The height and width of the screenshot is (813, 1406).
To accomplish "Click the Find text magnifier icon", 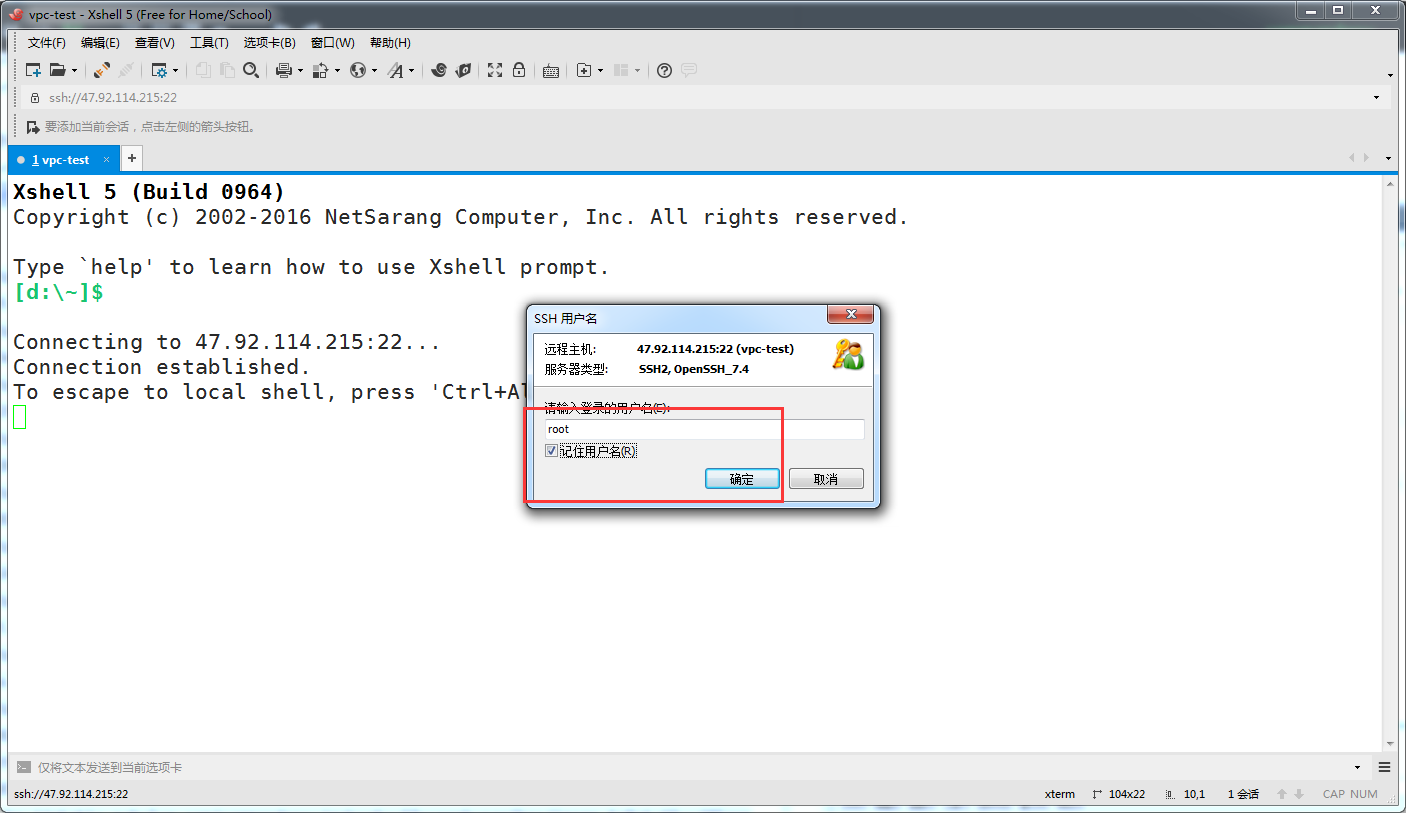I will pyautogui.click(x=251, y=70).
